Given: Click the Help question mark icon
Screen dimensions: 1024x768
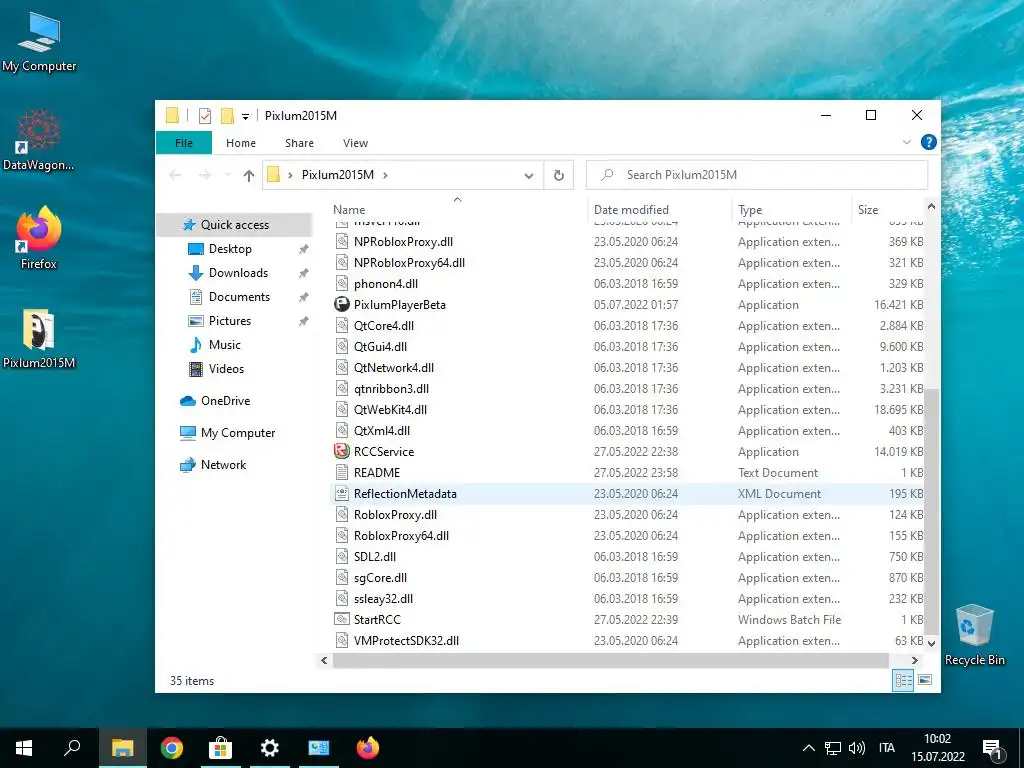Looking at the screenshot, I should pos(928,142).
